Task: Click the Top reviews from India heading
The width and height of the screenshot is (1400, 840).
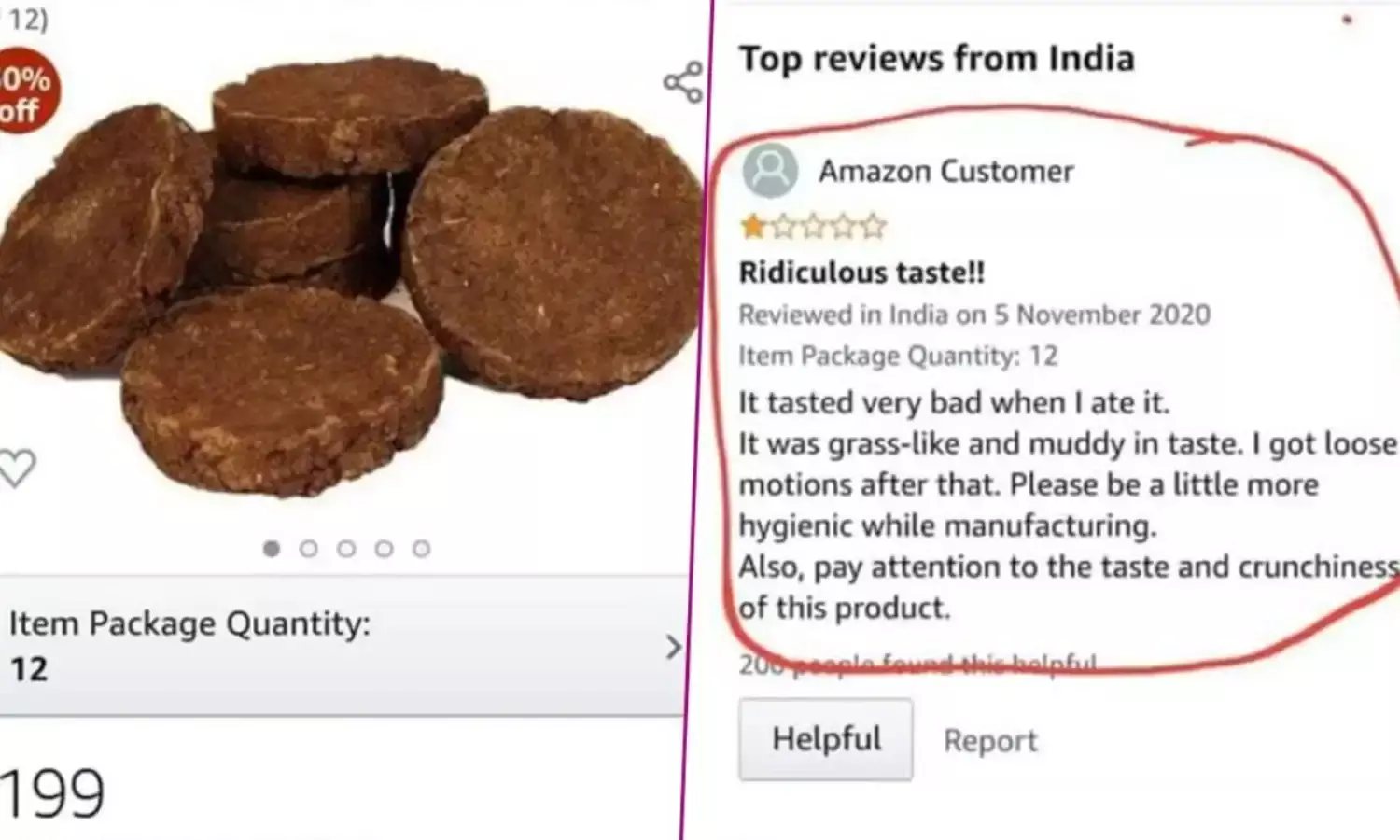Action: pyautogui.click(x=937, y=59)
